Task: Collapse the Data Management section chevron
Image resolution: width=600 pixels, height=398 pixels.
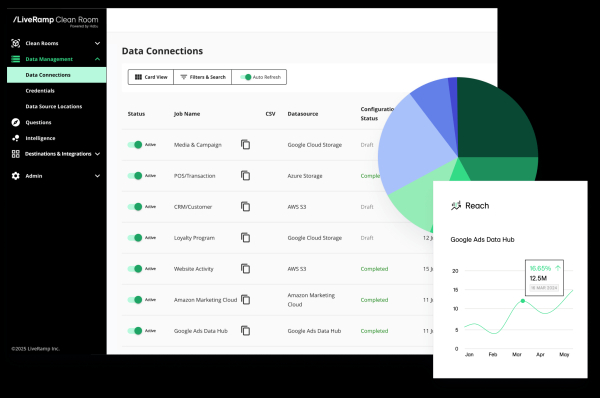Action: click(98, 59)
